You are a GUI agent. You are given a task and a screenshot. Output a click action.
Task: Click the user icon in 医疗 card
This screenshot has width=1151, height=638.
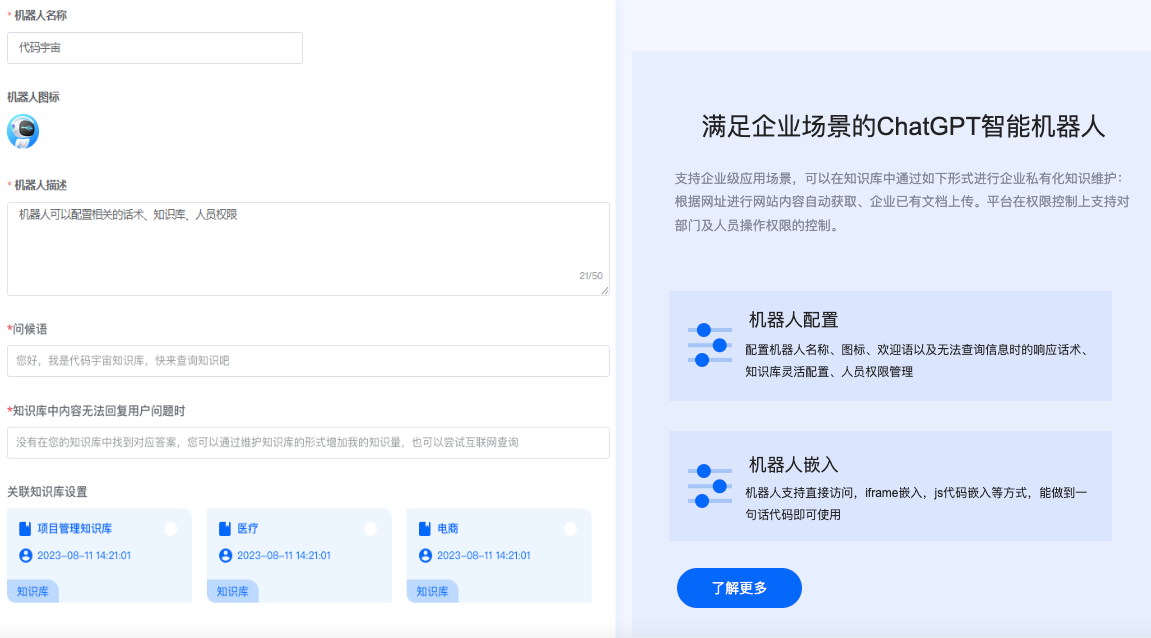tap(225, 556)
